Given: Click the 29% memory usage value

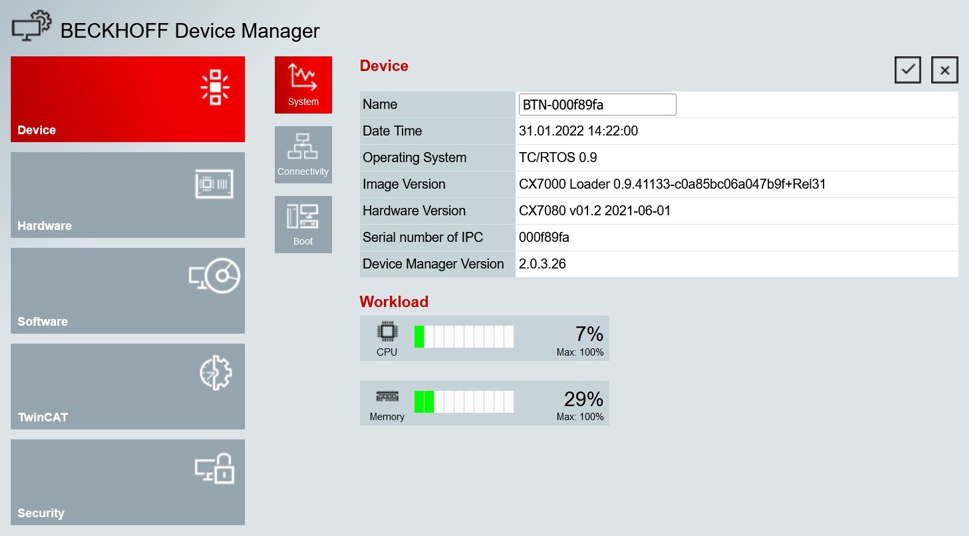Looking at the screenshot, I should pyautogui.click(x=583, y=399).
